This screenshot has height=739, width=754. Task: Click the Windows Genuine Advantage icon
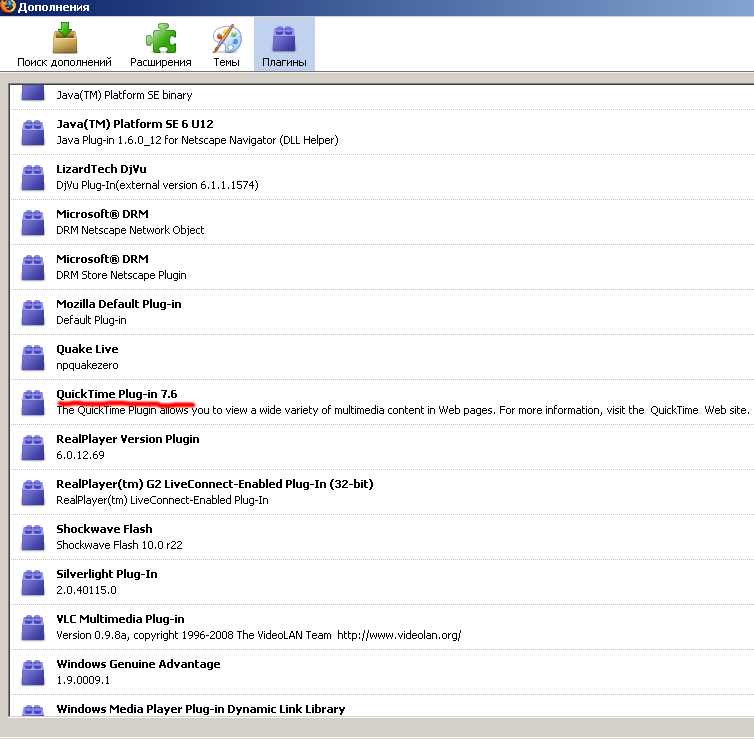pyautogui.click(x=33, y=672)
